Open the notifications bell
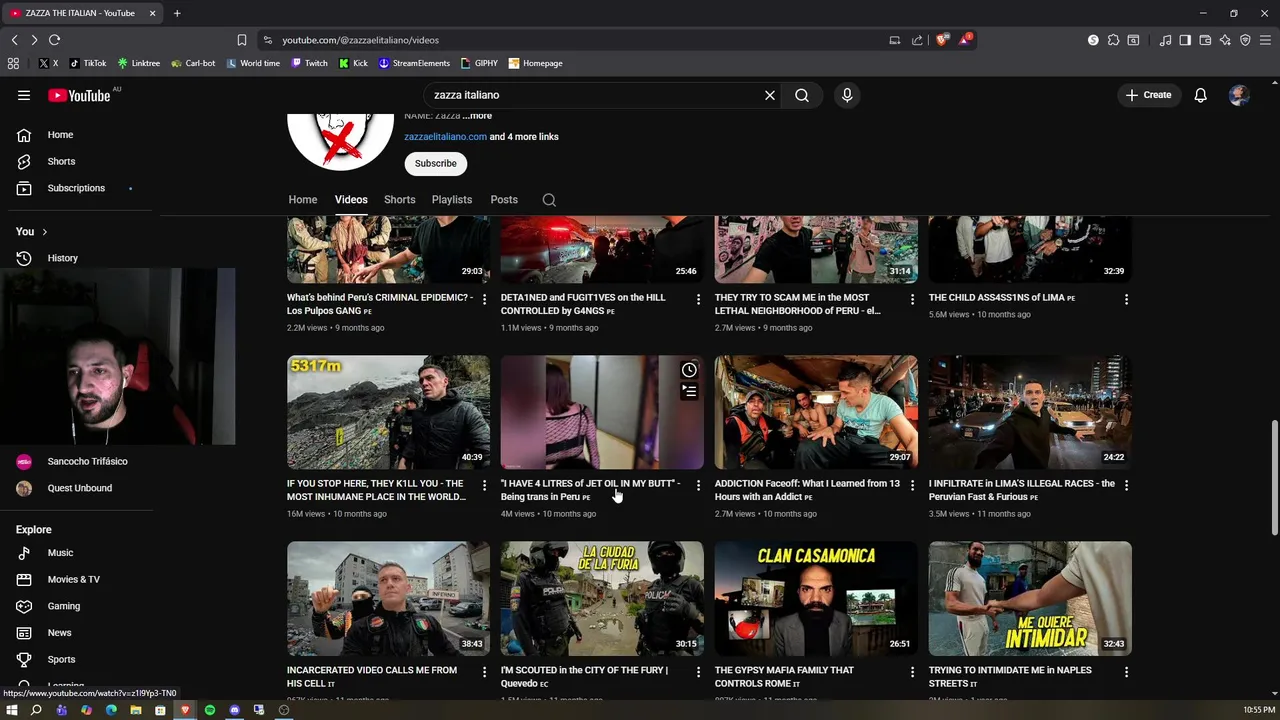1280x720 pixels. 1200,95
